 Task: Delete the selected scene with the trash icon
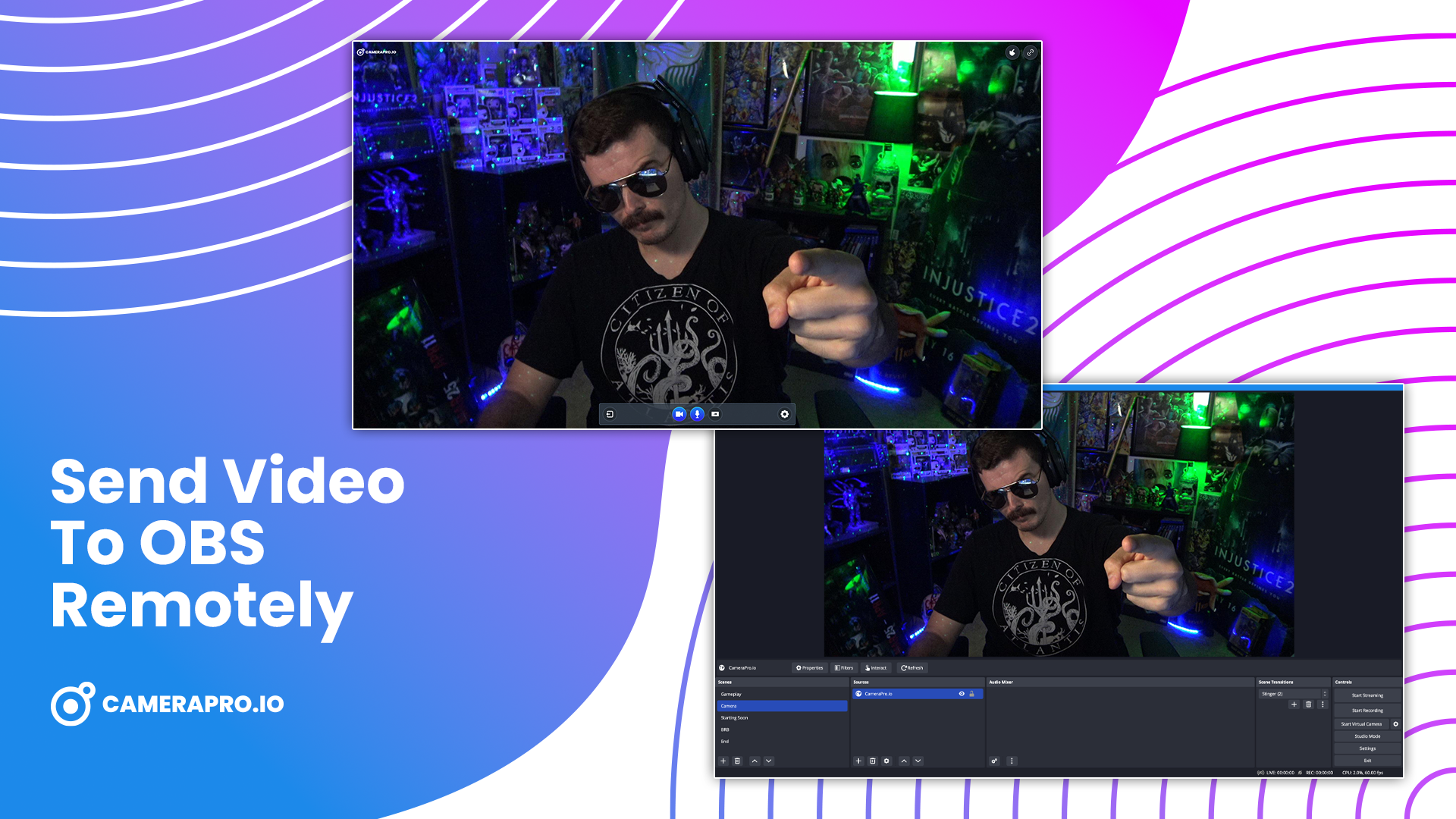coord(737,761)
